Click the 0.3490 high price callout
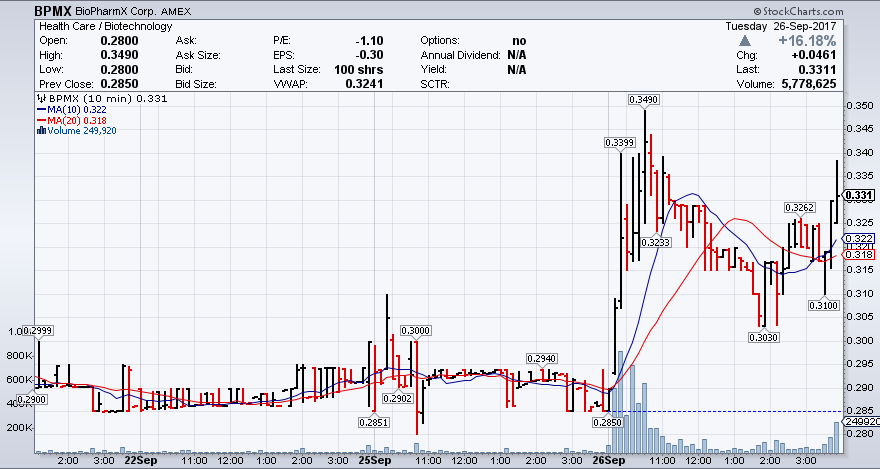Image resolution: width=880 pixels, height=469 pixels. point(643,99)
